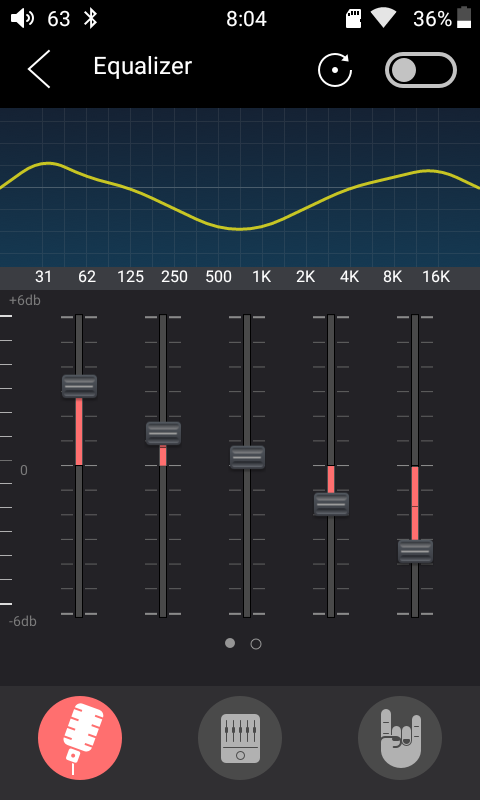
Task: Click the second band slider handle
Action: pyautogui.click(x=163, y=433)
